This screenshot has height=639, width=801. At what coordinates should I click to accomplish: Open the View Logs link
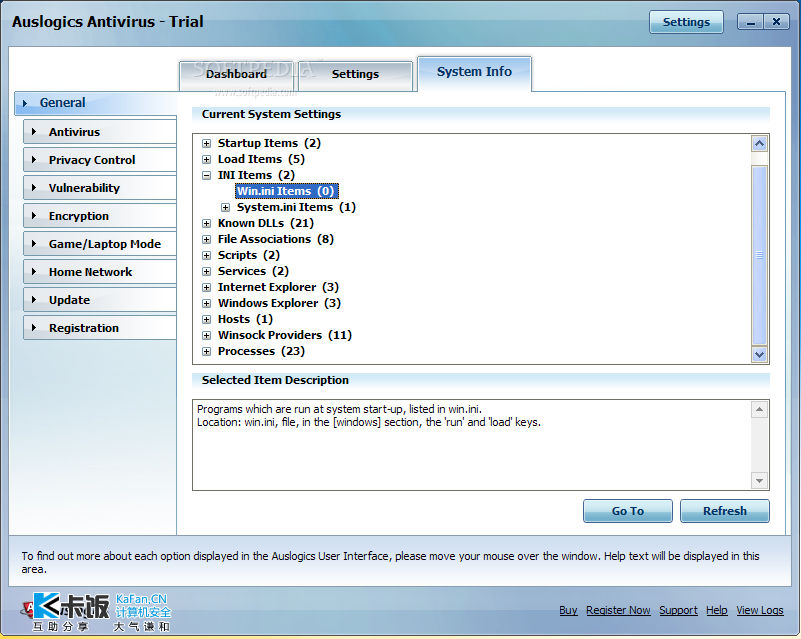click(760, 610)
